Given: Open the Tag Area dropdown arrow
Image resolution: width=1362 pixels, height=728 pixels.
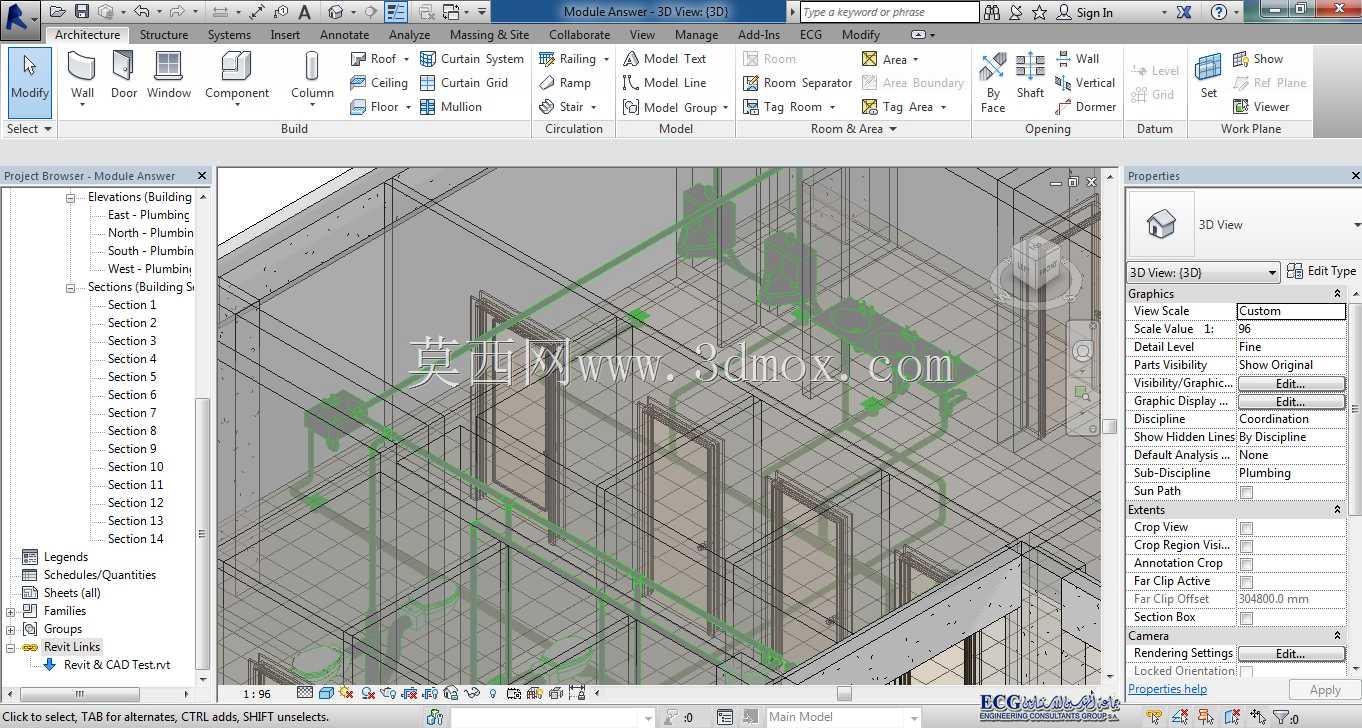Looking at the screenshot, I should tap(943, 107).
